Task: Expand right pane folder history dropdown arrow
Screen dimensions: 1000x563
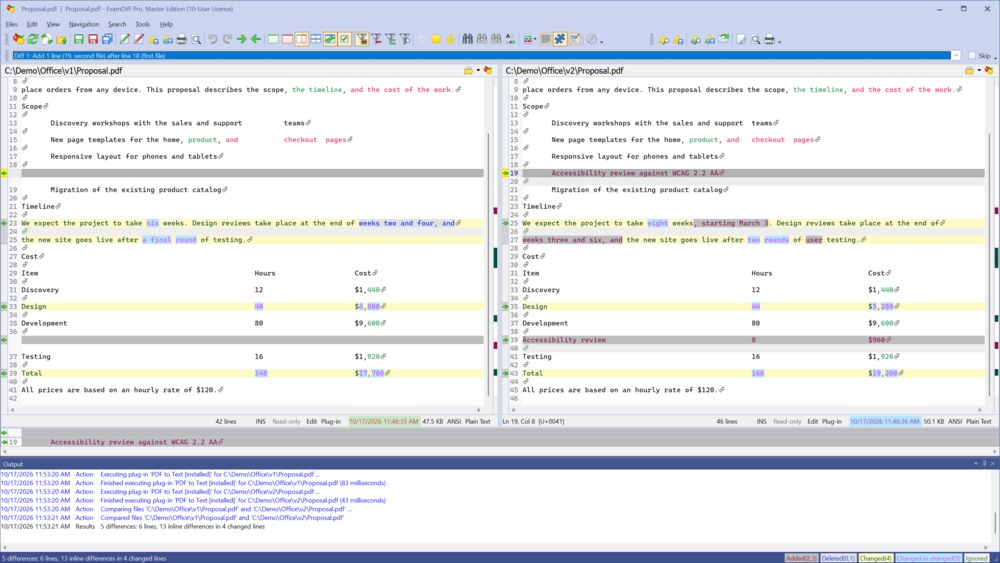Action: point(979,71)
